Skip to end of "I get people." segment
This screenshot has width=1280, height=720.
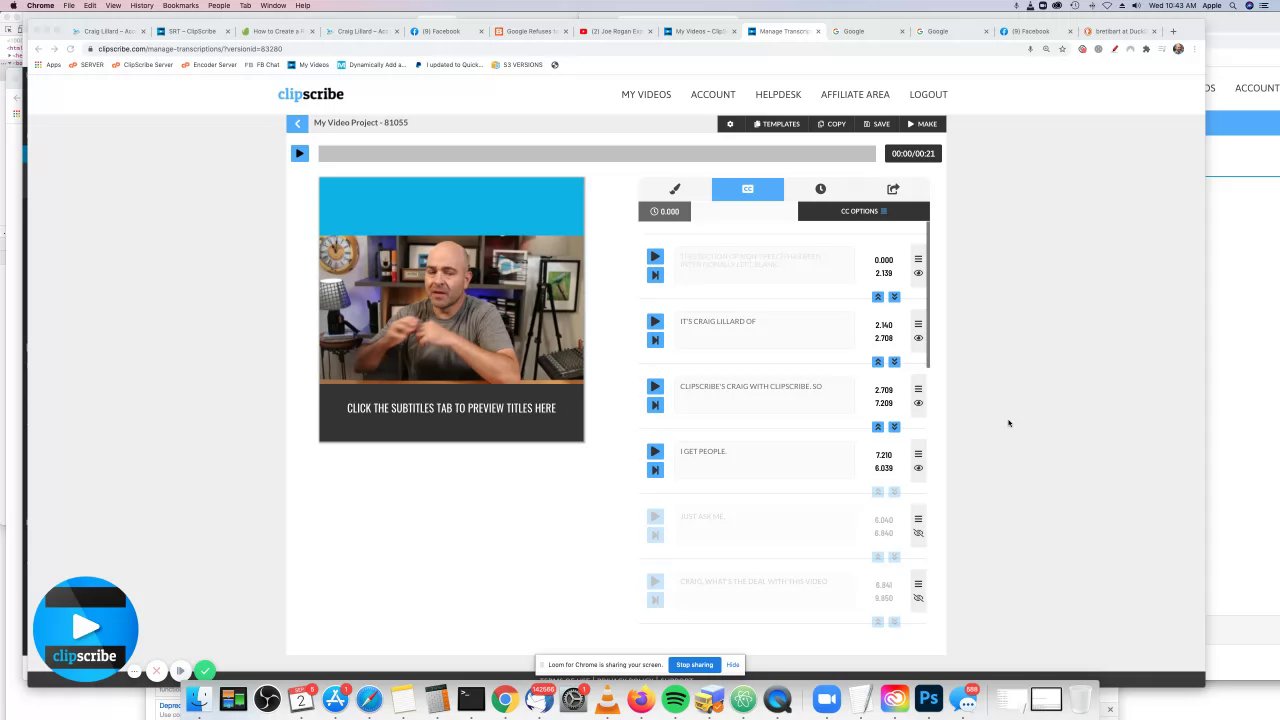click(x=655, y=470)
